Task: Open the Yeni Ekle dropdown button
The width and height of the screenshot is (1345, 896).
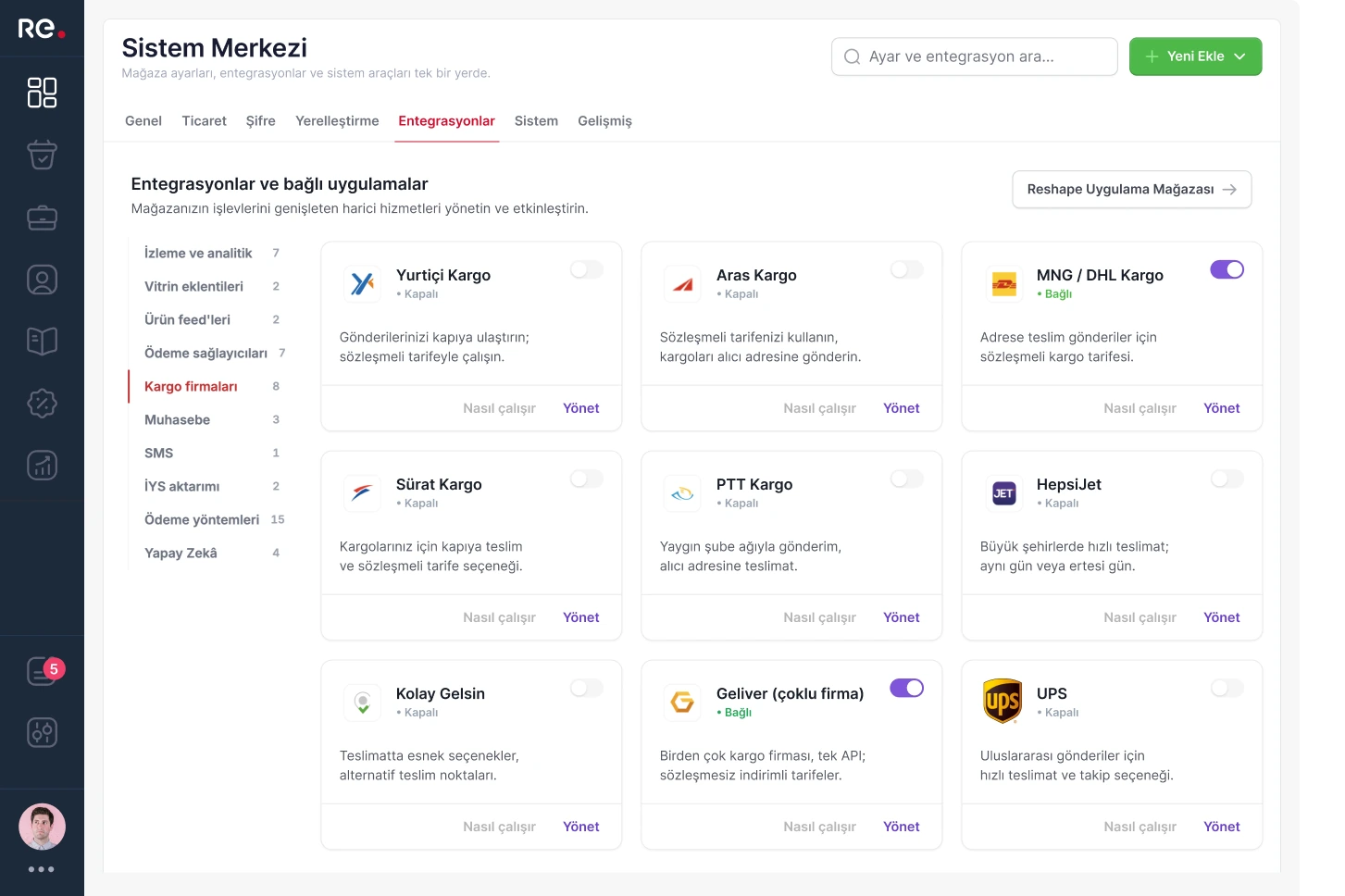Action: [1195, 56]
